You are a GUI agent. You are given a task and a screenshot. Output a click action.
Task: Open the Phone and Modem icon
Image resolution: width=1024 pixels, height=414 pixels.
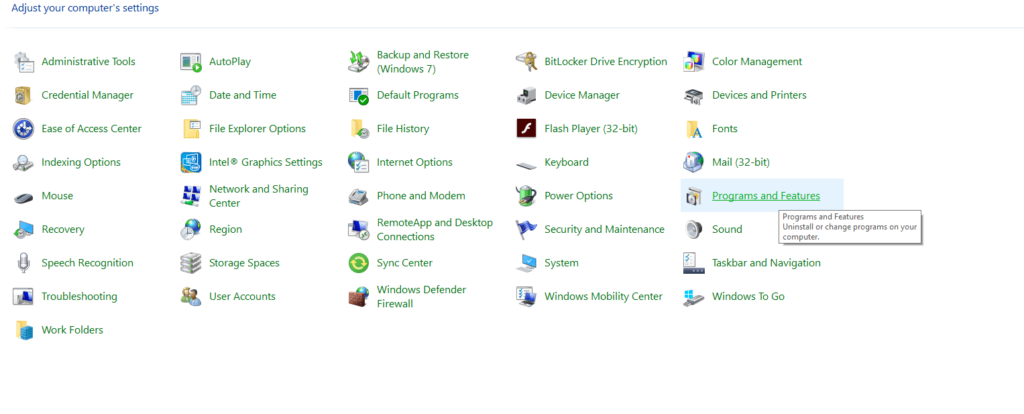[x=359, y=196]
